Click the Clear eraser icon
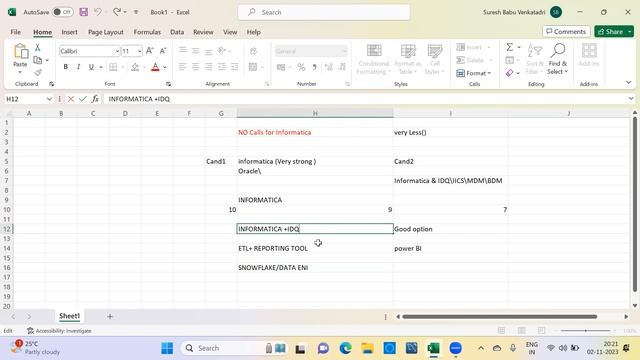Screen dimensions: 640x360 510,73
